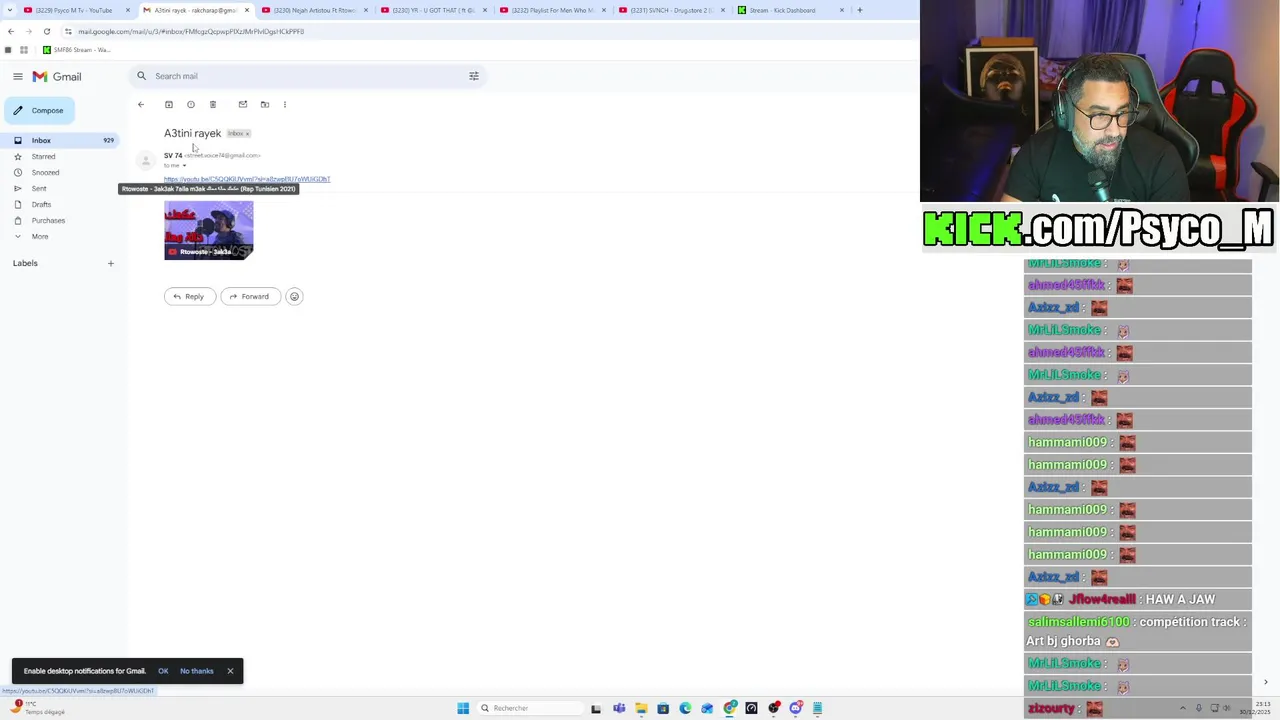Forward the email
This screenshot has height=720, width=1280.
point(250,296)
